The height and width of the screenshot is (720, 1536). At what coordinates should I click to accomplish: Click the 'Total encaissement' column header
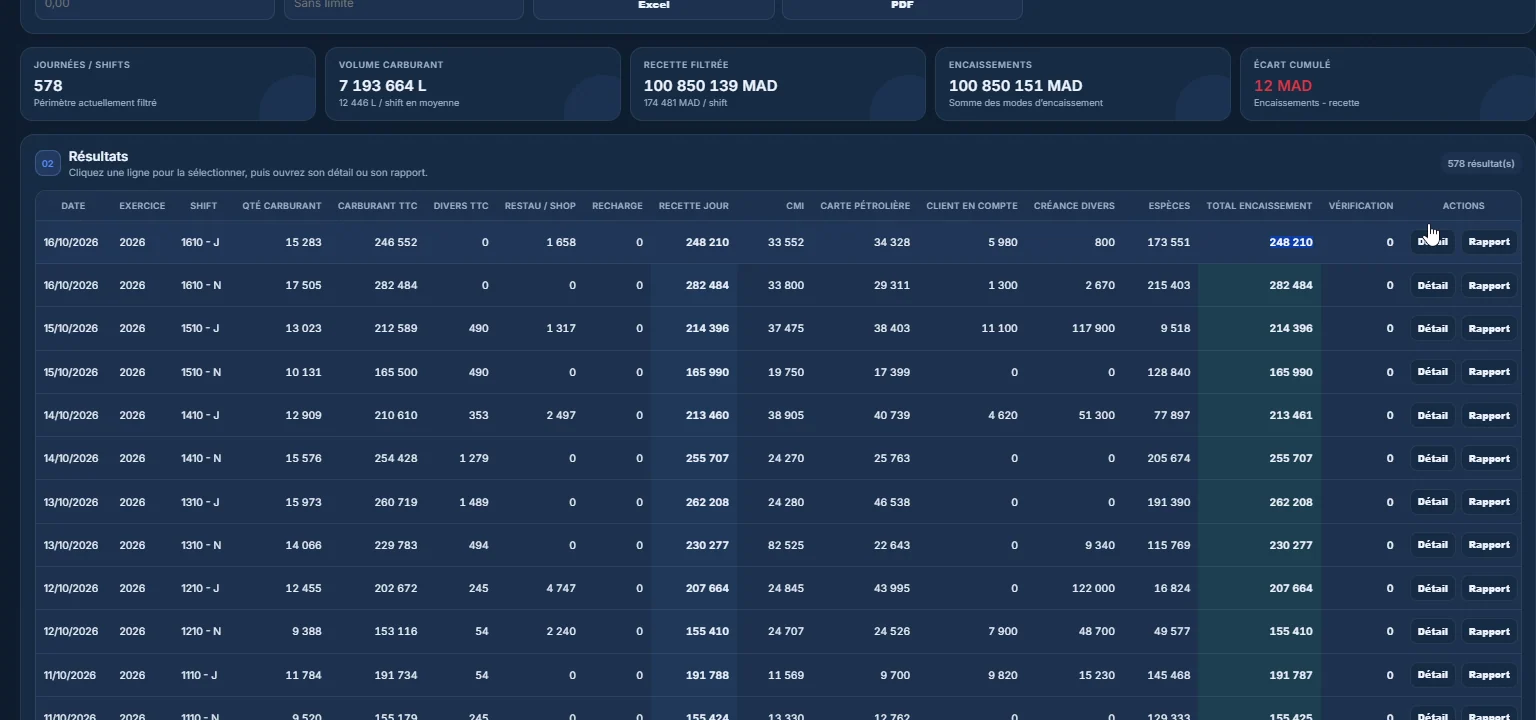1259,206
